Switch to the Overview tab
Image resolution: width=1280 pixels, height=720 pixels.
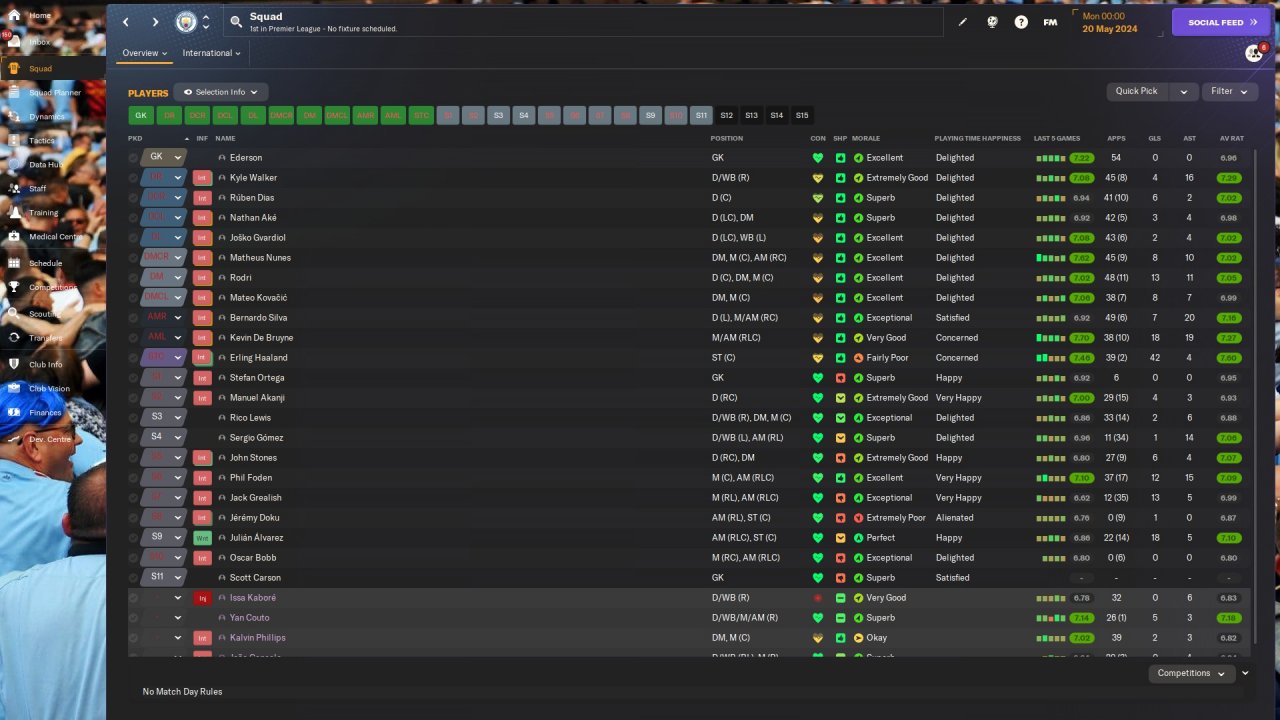tap(144, 53)
